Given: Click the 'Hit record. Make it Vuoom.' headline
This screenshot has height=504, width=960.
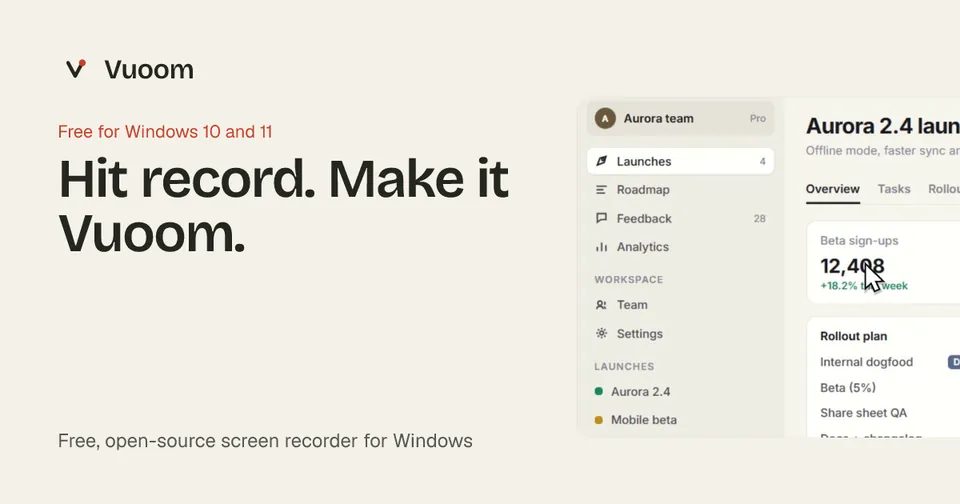Looking at the screenshot, I should [283, 206].
